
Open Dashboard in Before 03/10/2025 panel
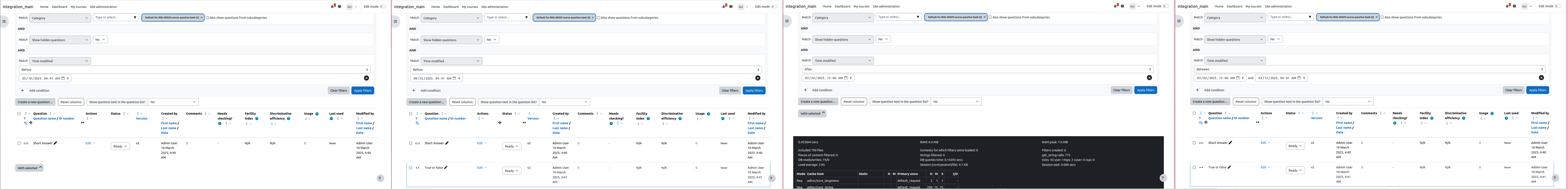60,7
